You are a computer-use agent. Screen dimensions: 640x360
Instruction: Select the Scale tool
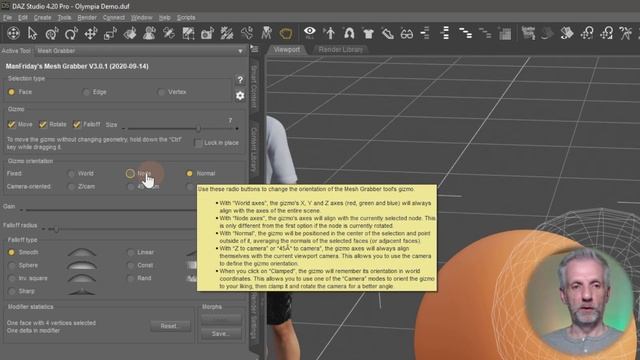(110, 33)
